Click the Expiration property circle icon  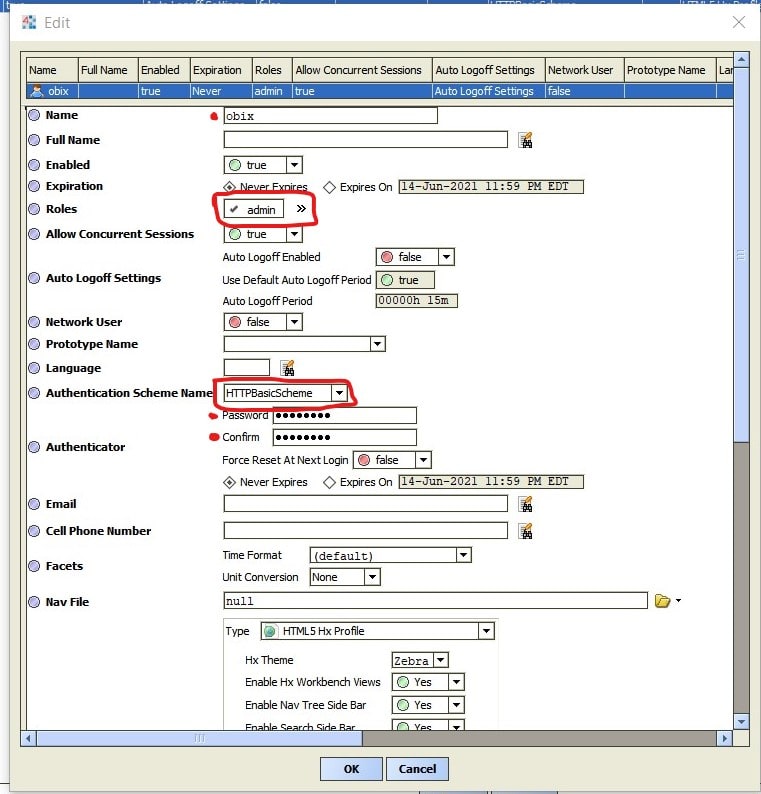point(34,186)
